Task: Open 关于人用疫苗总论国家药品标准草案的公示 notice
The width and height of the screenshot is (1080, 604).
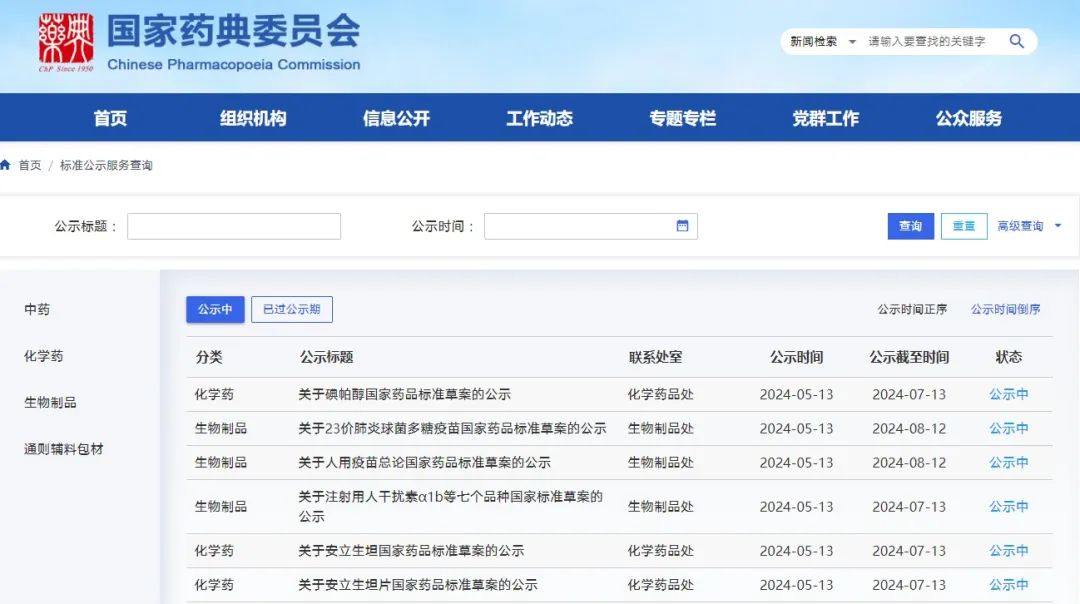Action: click(x=424, y=463)
